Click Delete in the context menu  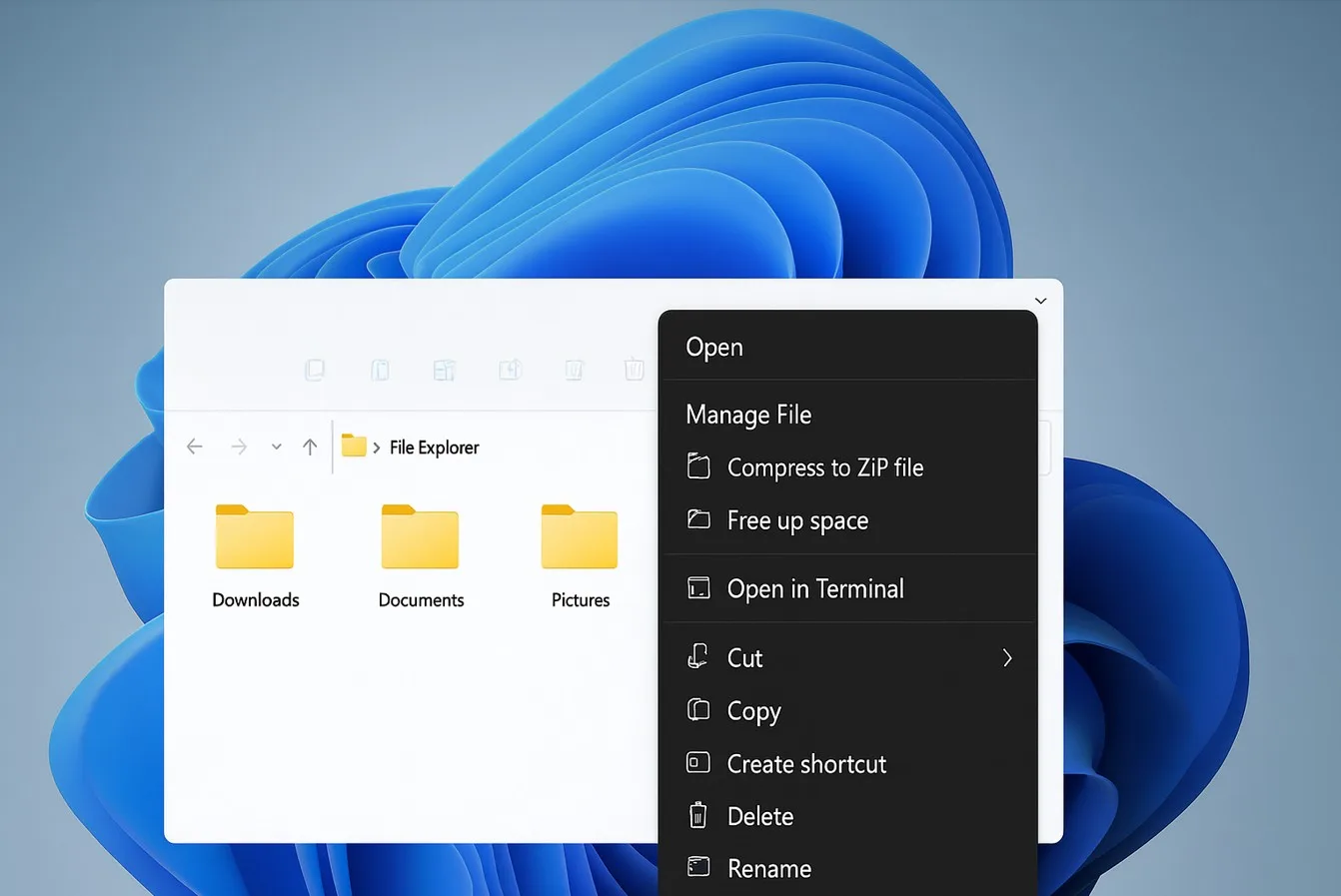coord(759,816)
